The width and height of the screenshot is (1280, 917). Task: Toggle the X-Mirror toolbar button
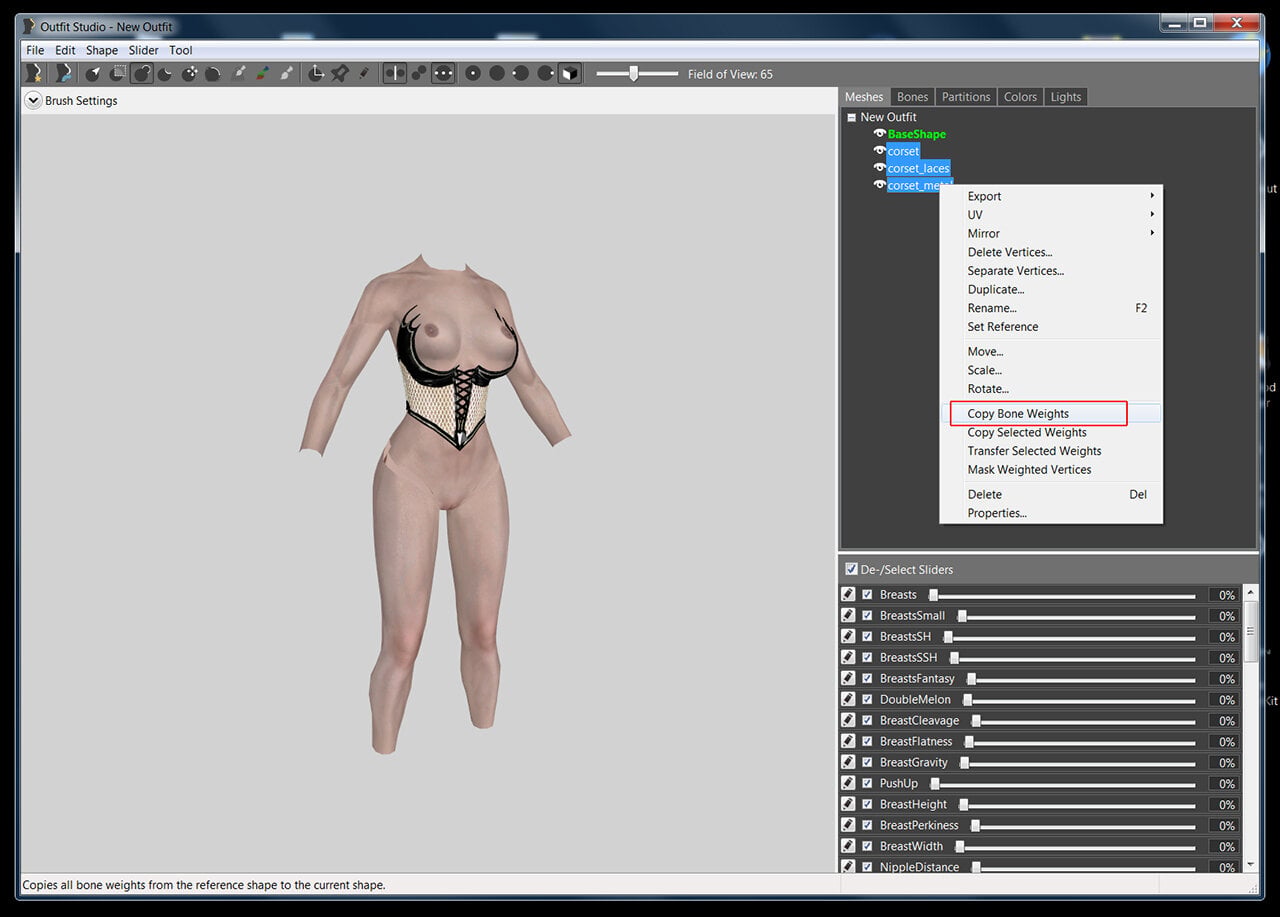[395, 73]
